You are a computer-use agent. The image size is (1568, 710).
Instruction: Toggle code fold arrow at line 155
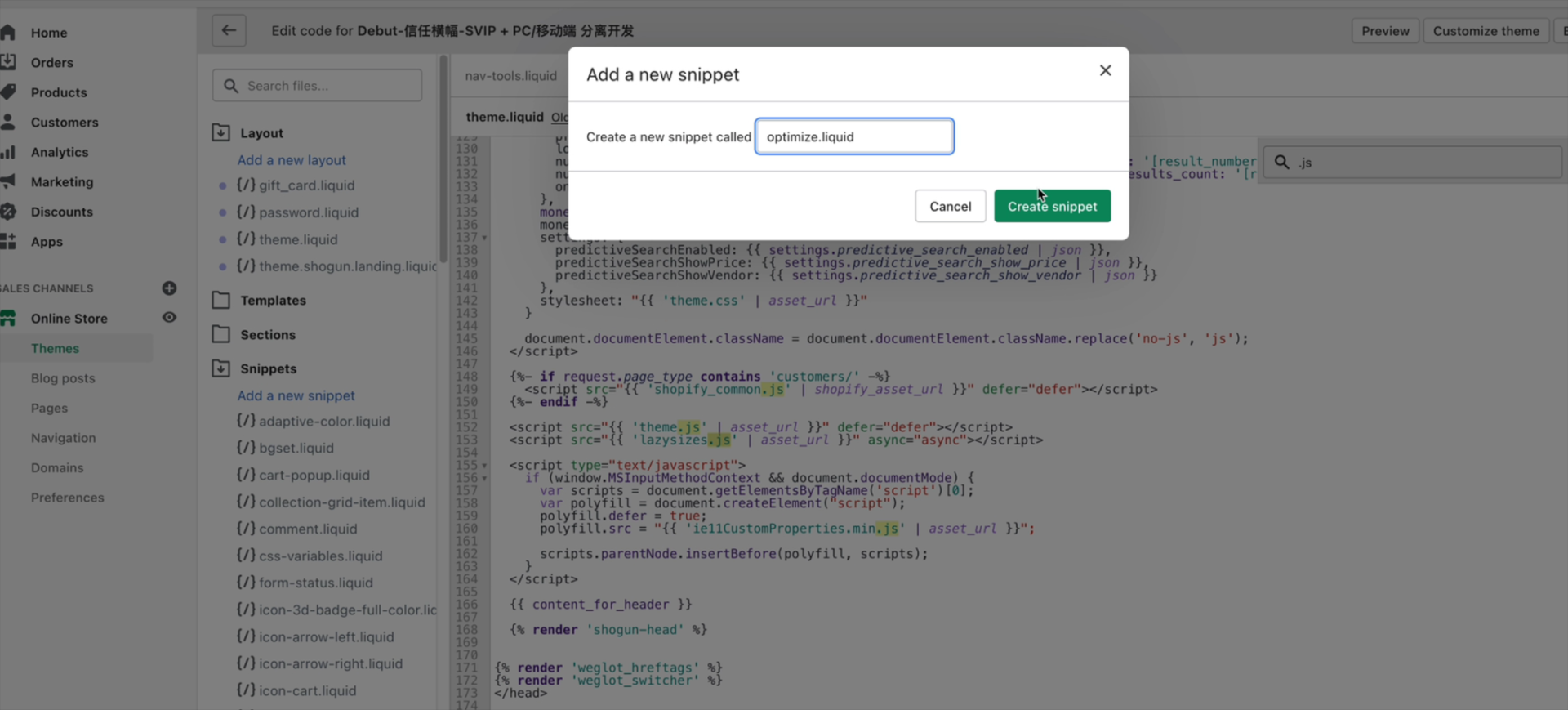click(x=484, y=466)
